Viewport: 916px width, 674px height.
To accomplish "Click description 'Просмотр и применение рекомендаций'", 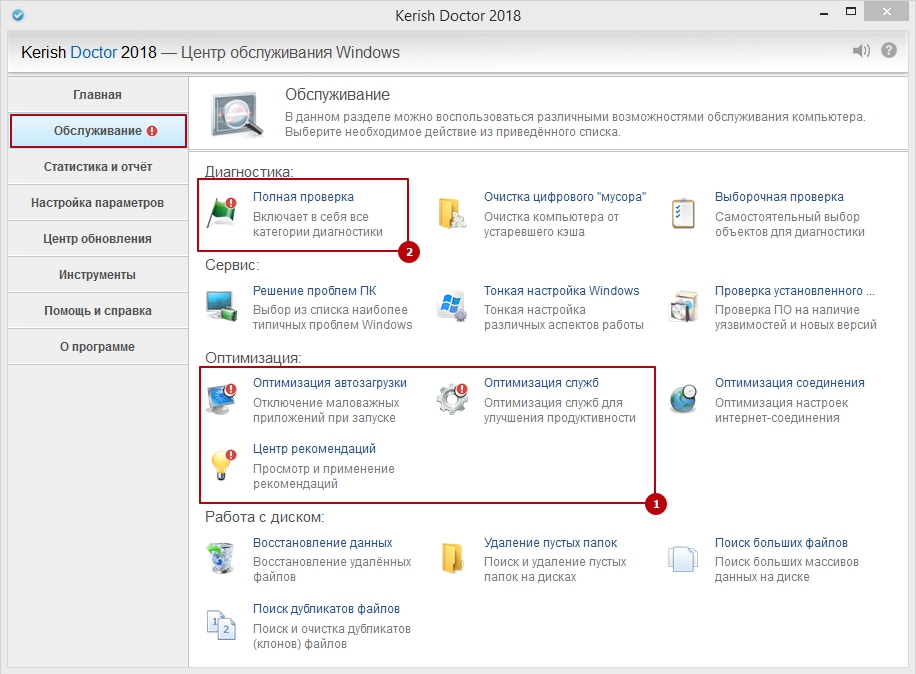I will point(324,477).
